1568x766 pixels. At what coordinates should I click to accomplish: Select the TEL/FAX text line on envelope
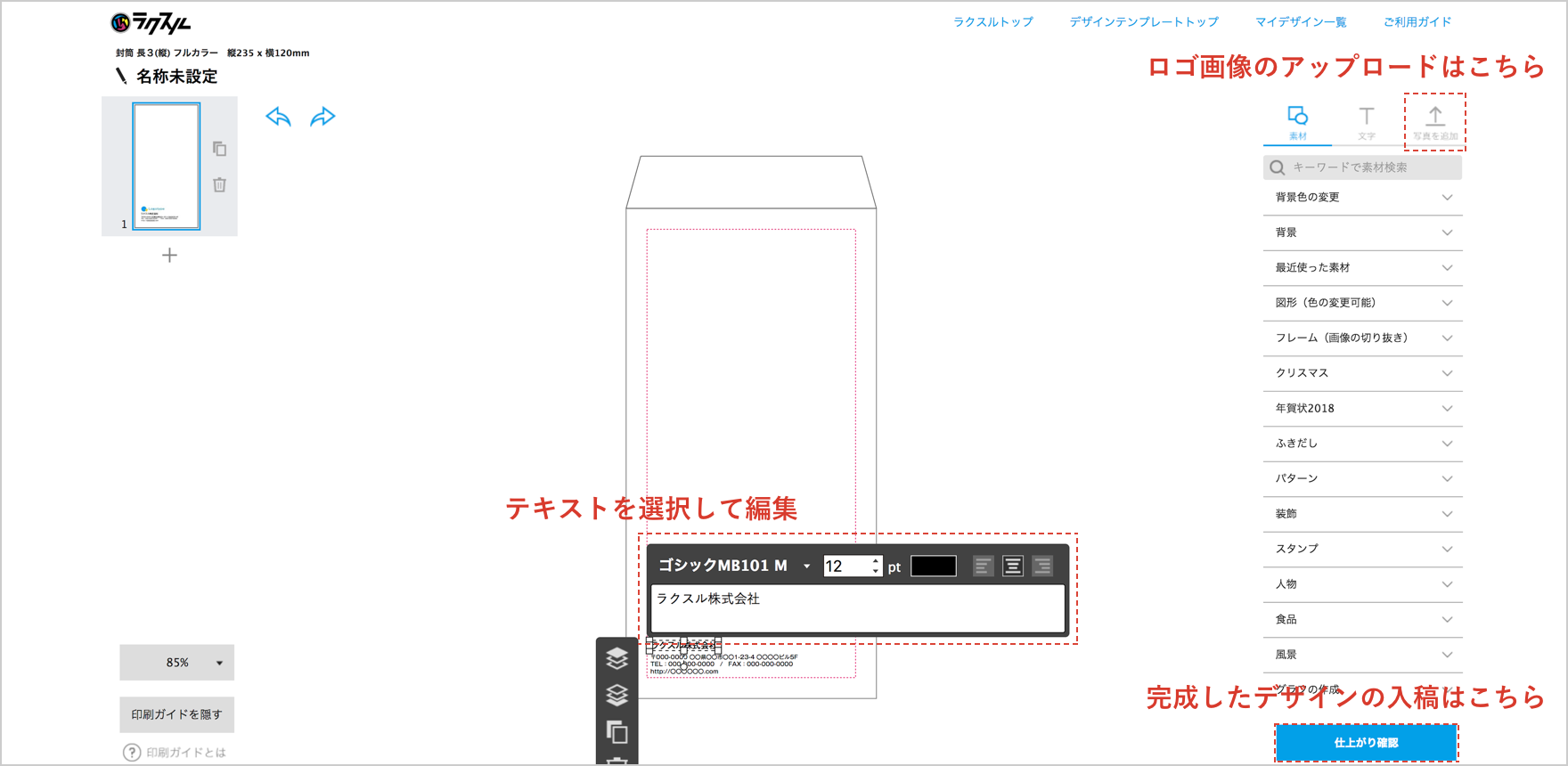(x=722, y=664)
